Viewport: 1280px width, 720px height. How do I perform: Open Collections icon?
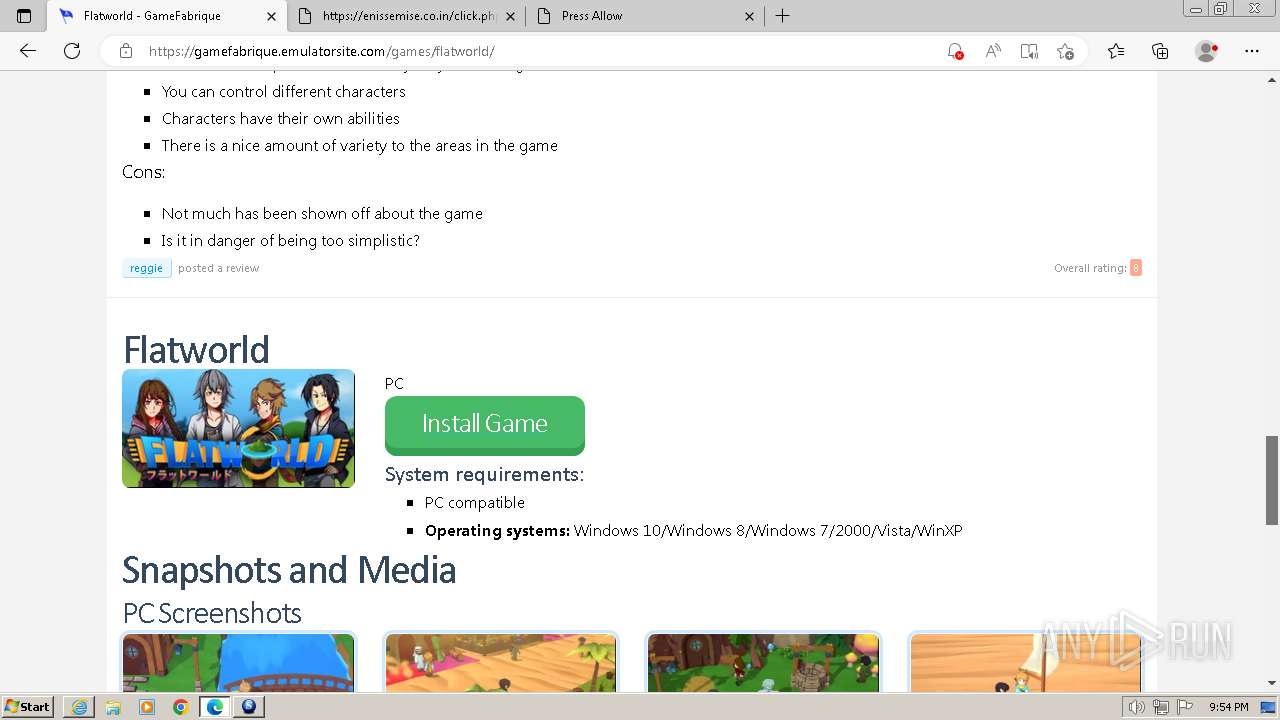pos(1160,51)
